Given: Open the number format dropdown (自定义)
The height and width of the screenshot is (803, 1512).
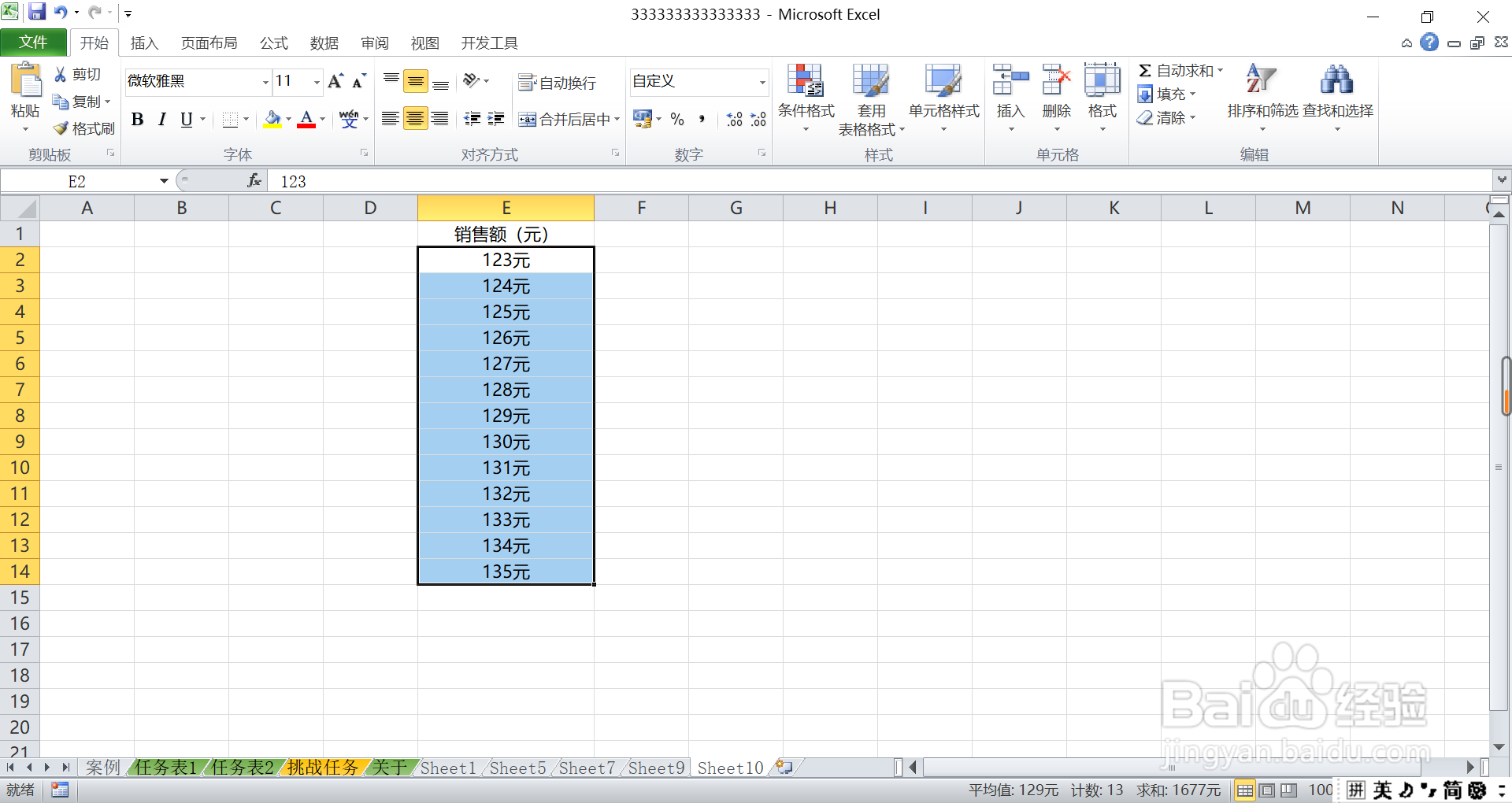Looking at the screenshot, I should pyautogui.click(x=762, y=81).
